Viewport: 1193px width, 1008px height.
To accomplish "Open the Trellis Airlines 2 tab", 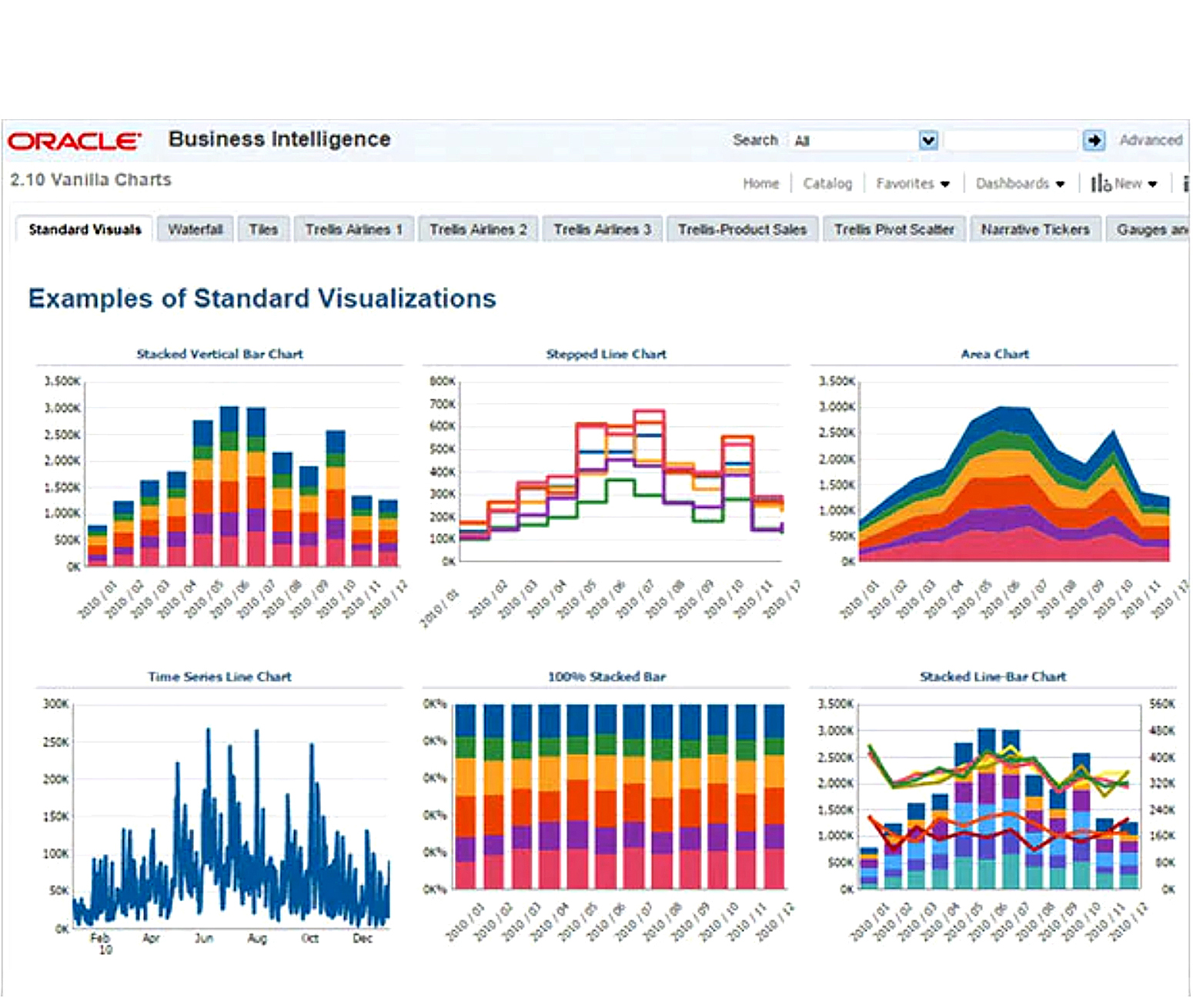I will coord(478,229).
